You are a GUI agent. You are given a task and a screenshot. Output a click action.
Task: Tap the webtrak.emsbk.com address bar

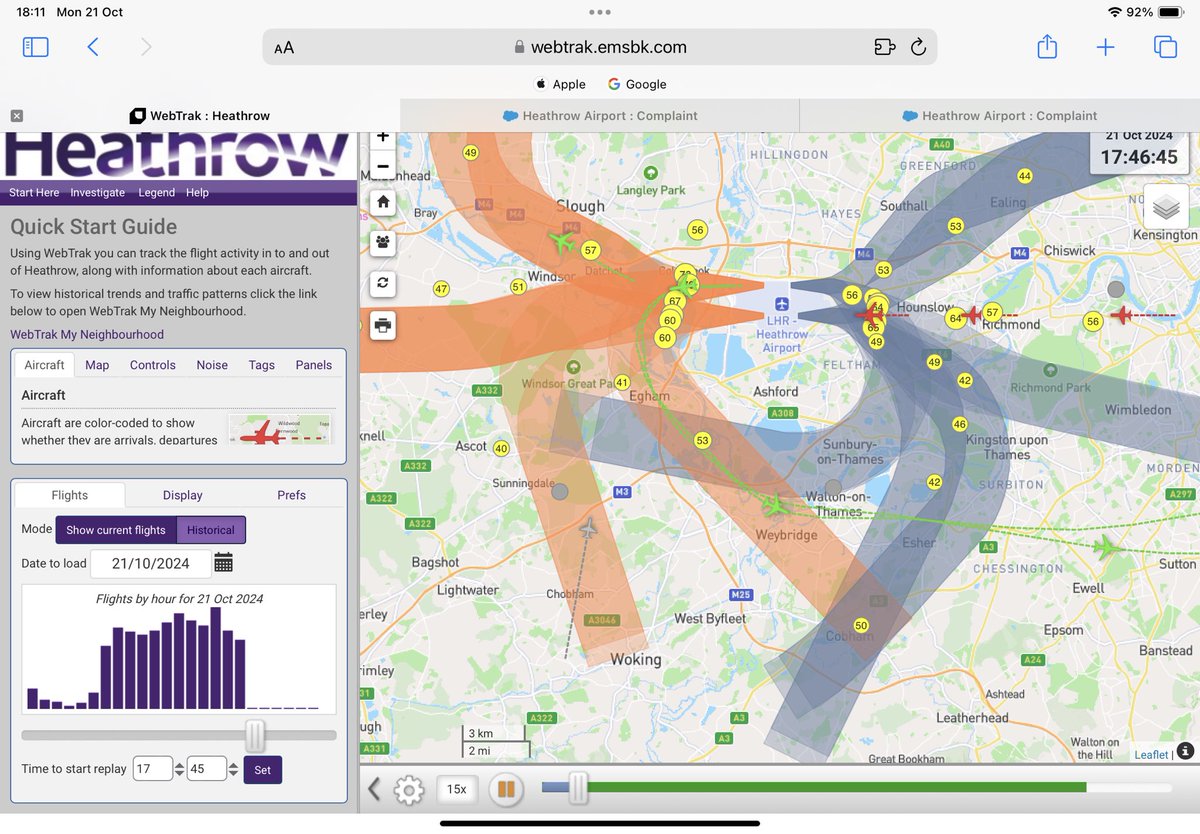600,47
